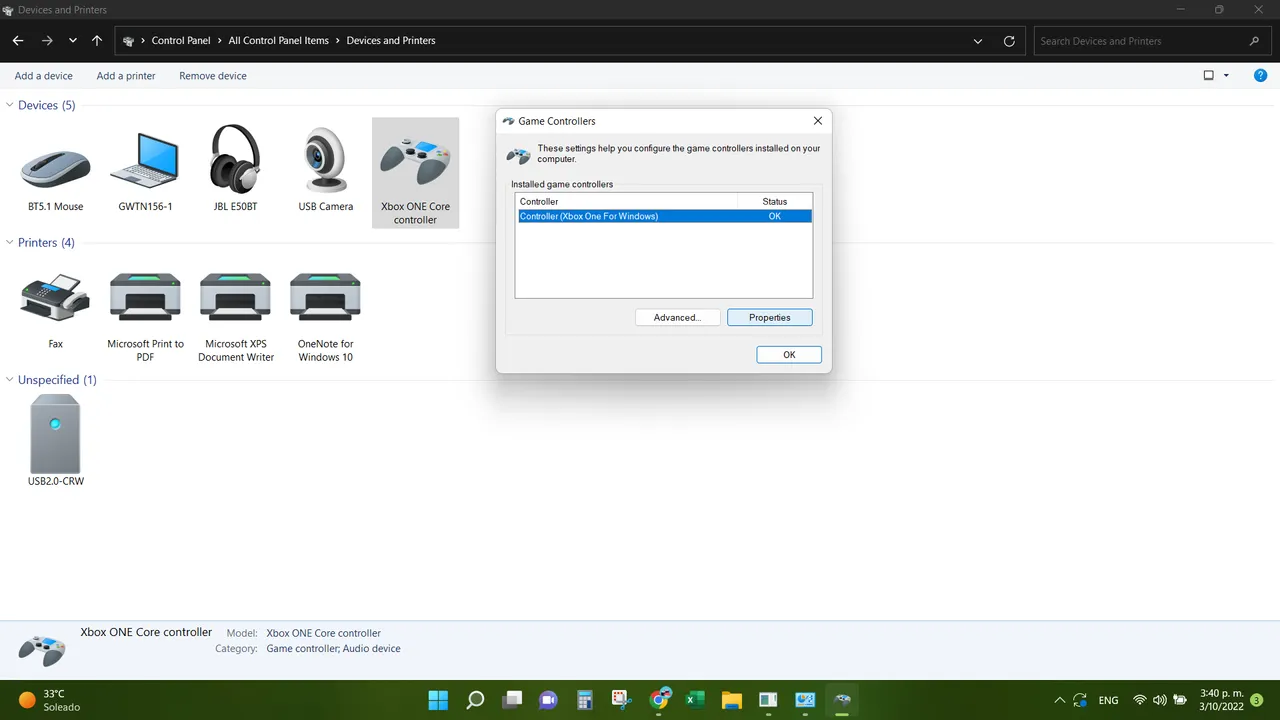Open Properties in Game Controllers dialog
Viewport: 1280px width, 720px height.
(770, 318)
